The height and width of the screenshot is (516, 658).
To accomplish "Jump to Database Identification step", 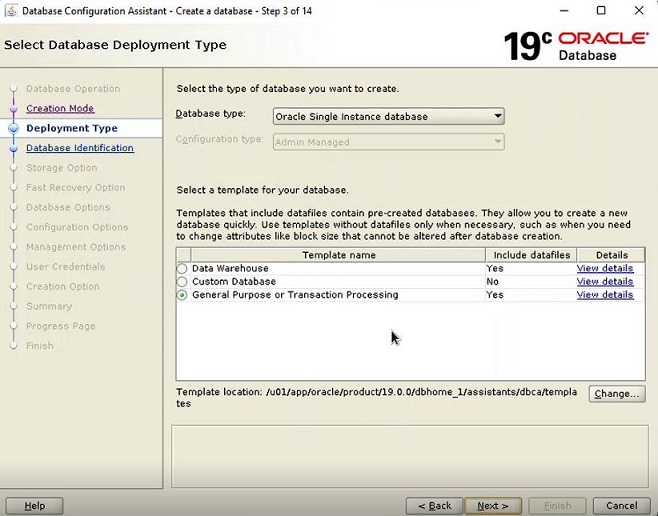I will tap(79, 148).
